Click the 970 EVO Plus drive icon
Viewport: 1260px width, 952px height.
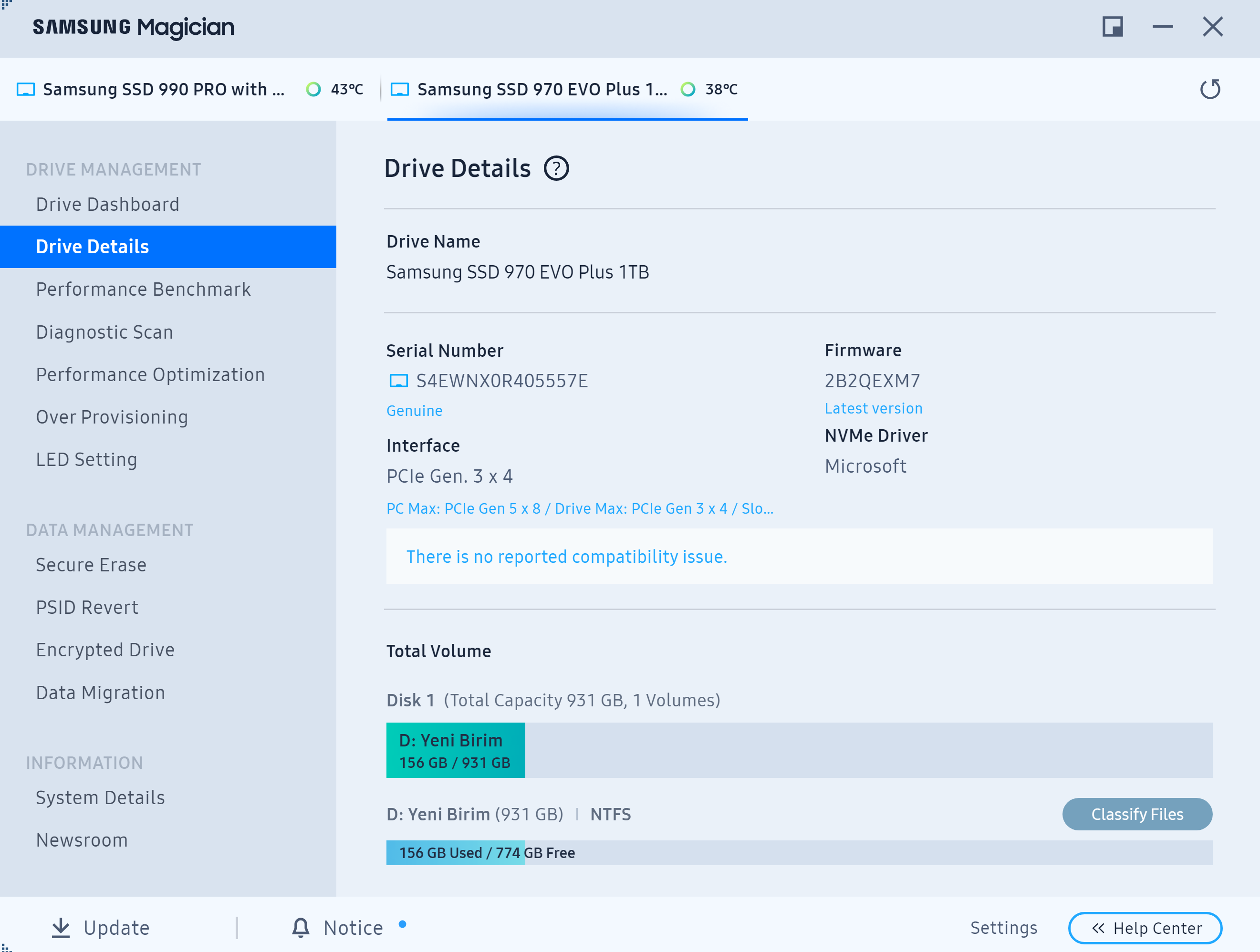(x=400, y=89)
